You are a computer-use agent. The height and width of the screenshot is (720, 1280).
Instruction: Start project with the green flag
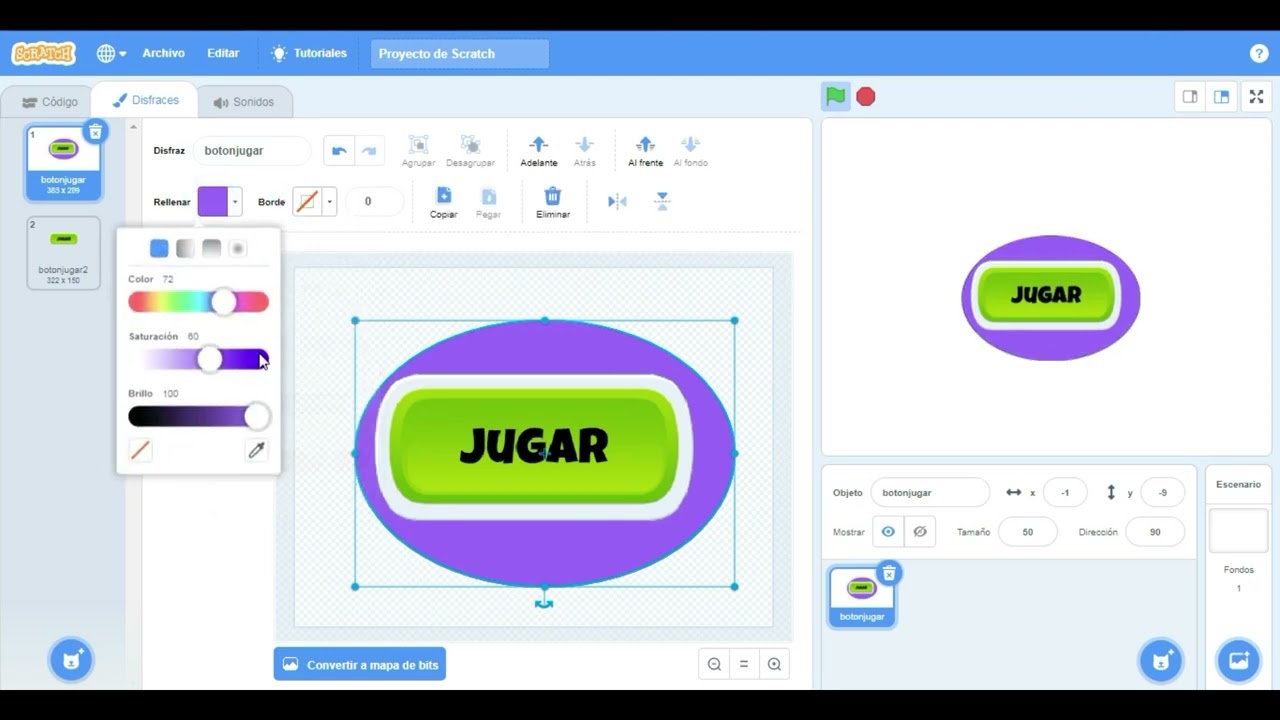835,97
